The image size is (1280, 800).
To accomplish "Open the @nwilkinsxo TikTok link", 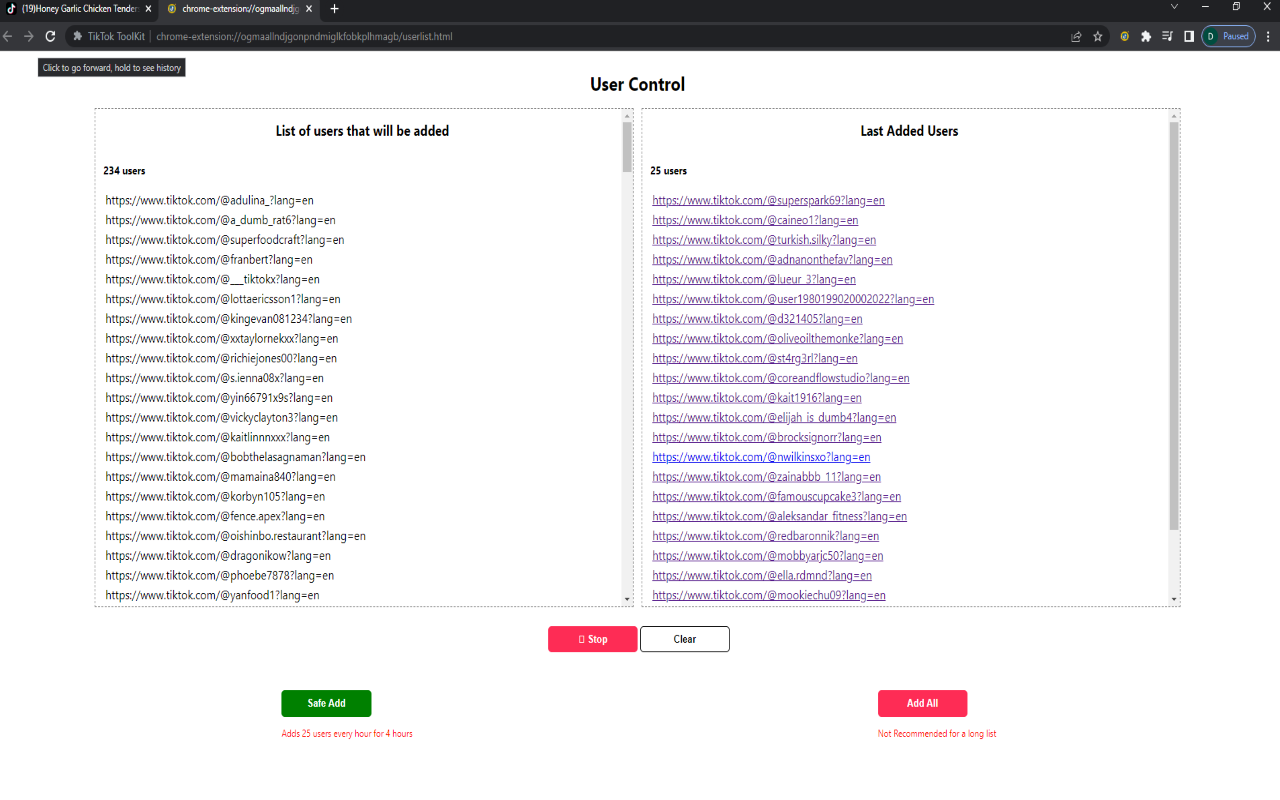I will (x=761, y=457).
